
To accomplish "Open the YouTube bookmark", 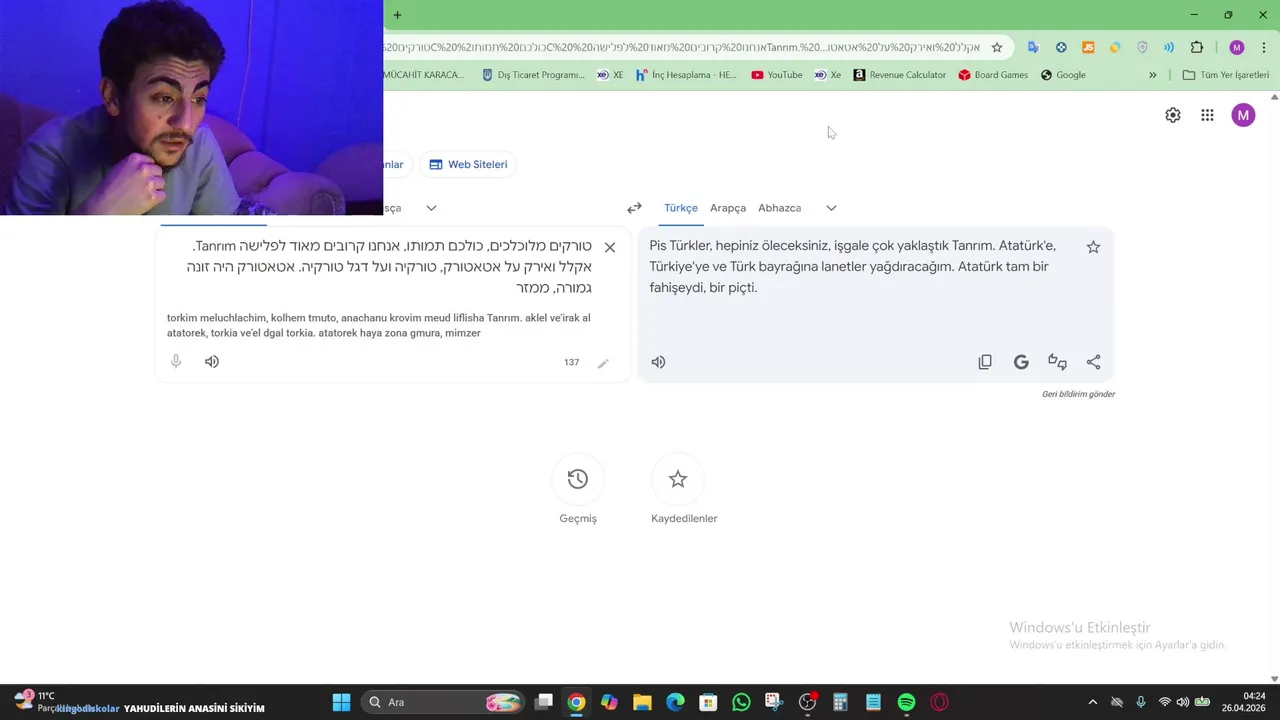I will 777,75.
